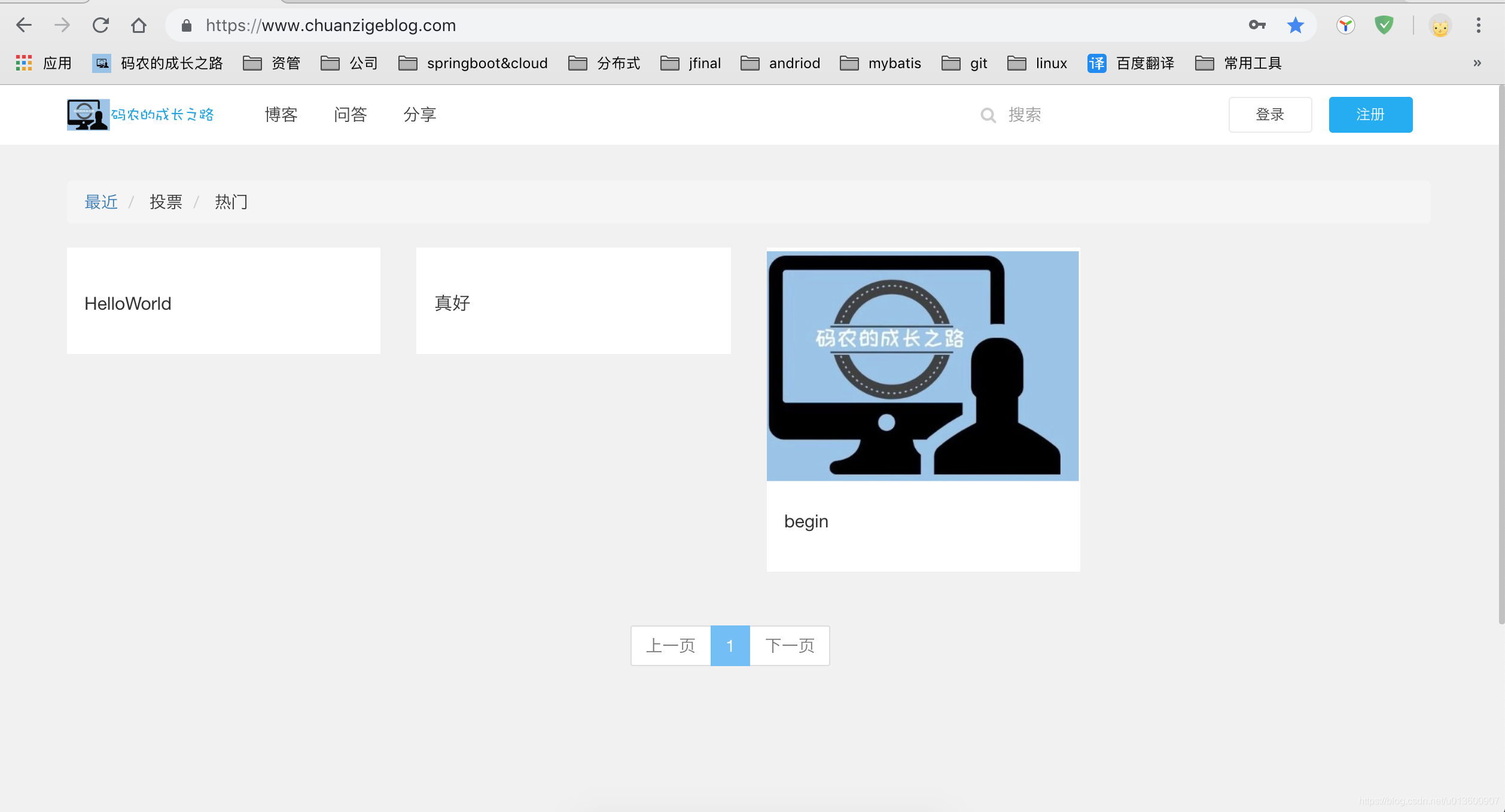Select the 热门 filter tab
This screenshot has width=1505, height=812.
tap(231, 202)
